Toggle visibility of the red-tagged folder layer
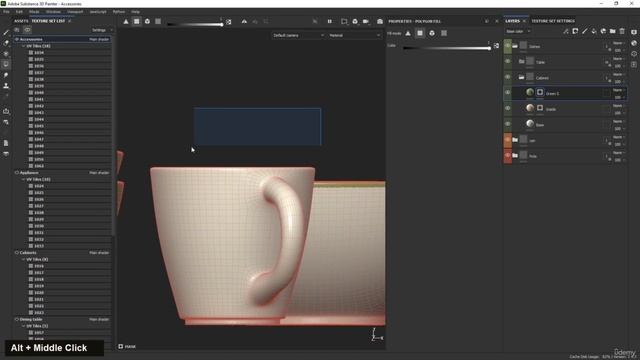The image size is (640, 360). [x=508, y=155]
